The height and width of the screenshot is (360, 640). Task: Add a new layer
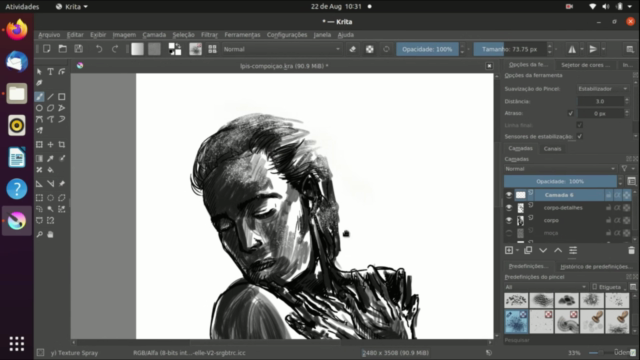(x=509, y=250)
